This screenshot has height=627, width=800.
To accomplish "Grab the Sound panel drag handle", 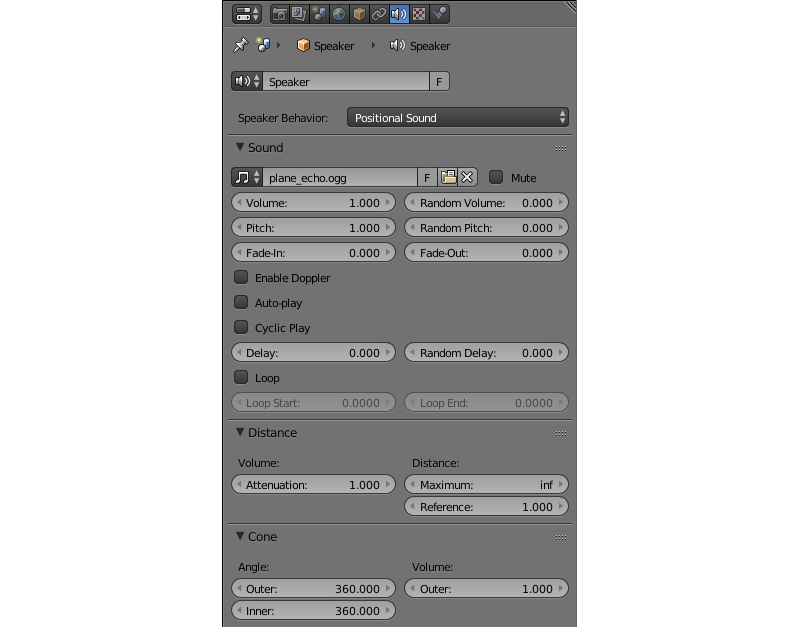I will (x=561, y=148).
